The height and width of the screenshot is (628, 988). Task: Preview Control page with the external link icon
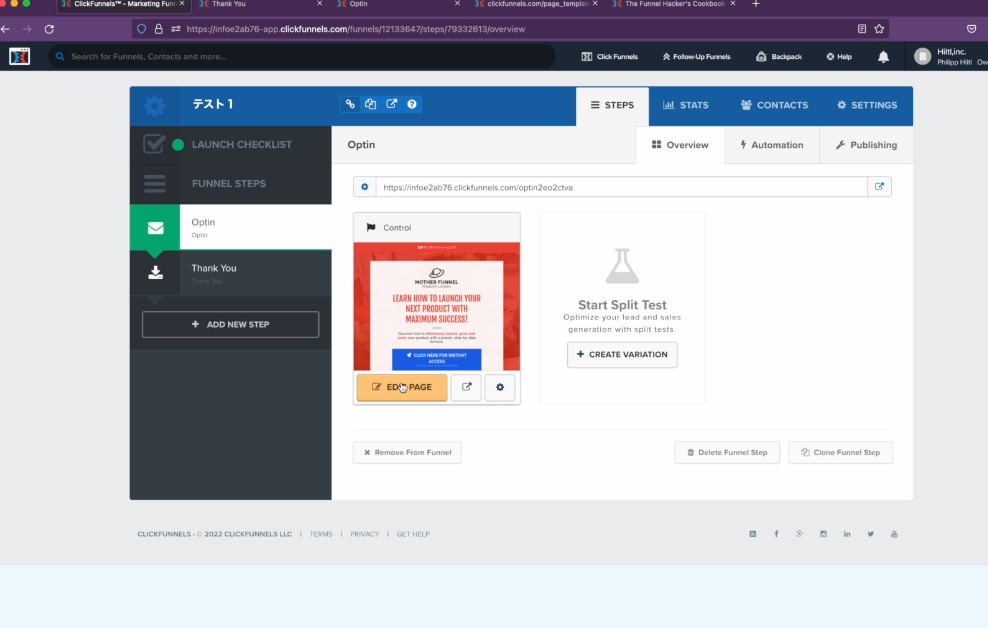click(466, 387)
